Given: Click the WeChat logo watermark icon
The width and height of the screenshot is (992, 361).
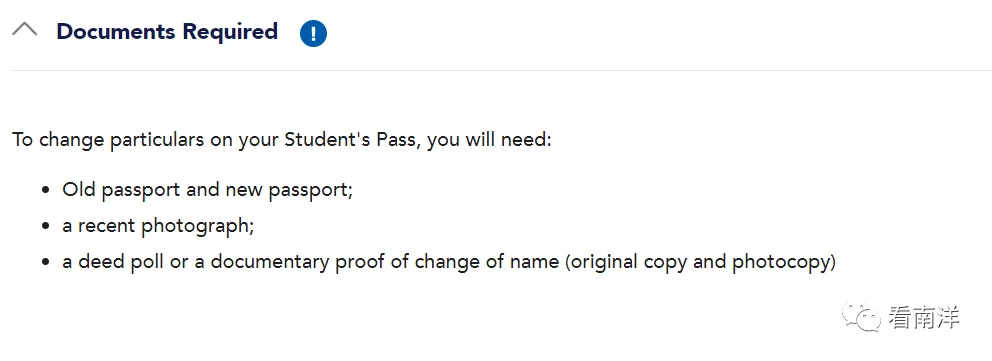Looking at the screenshot, I should pos(860,316).
